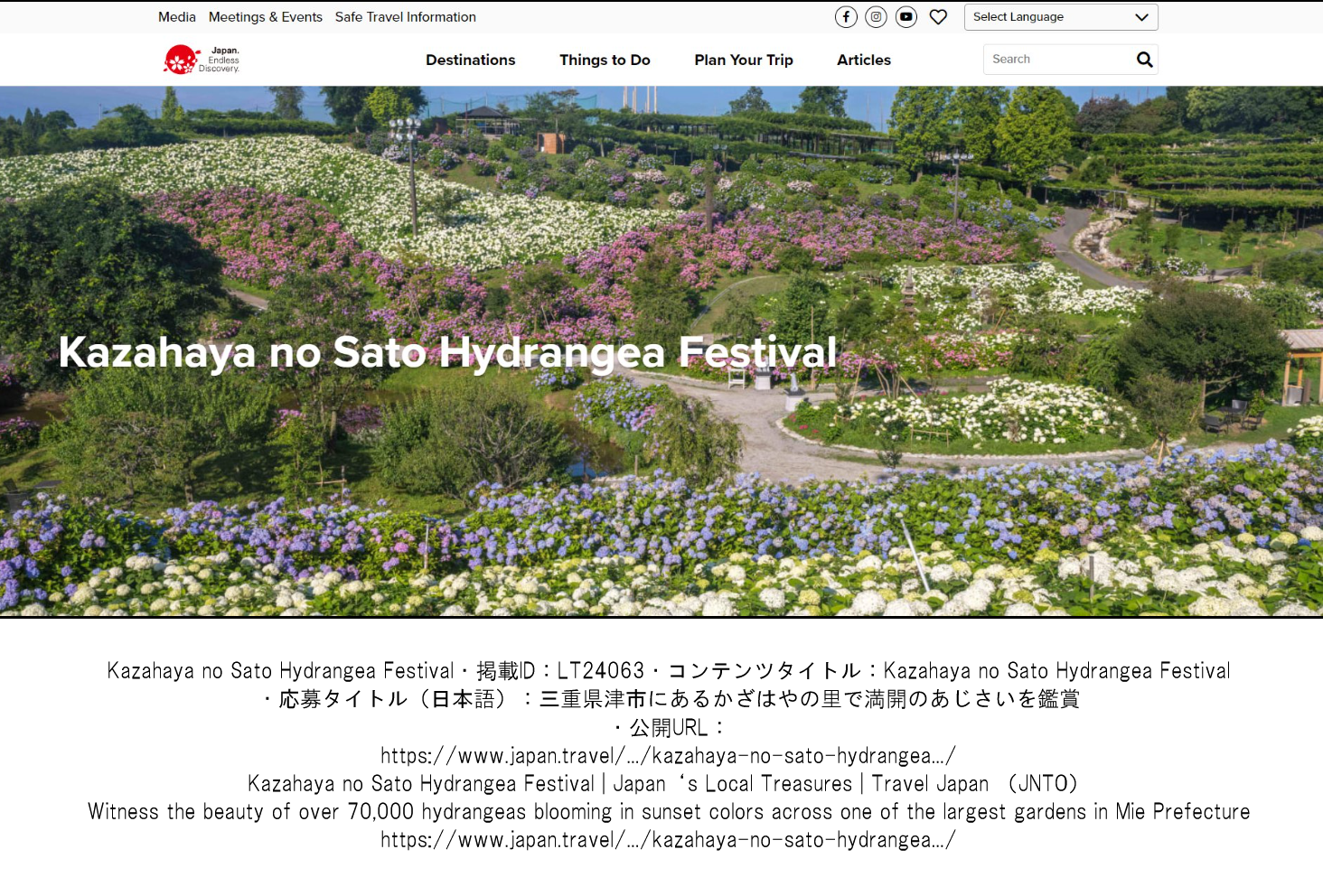Open Safe Travel Information page

405,16
